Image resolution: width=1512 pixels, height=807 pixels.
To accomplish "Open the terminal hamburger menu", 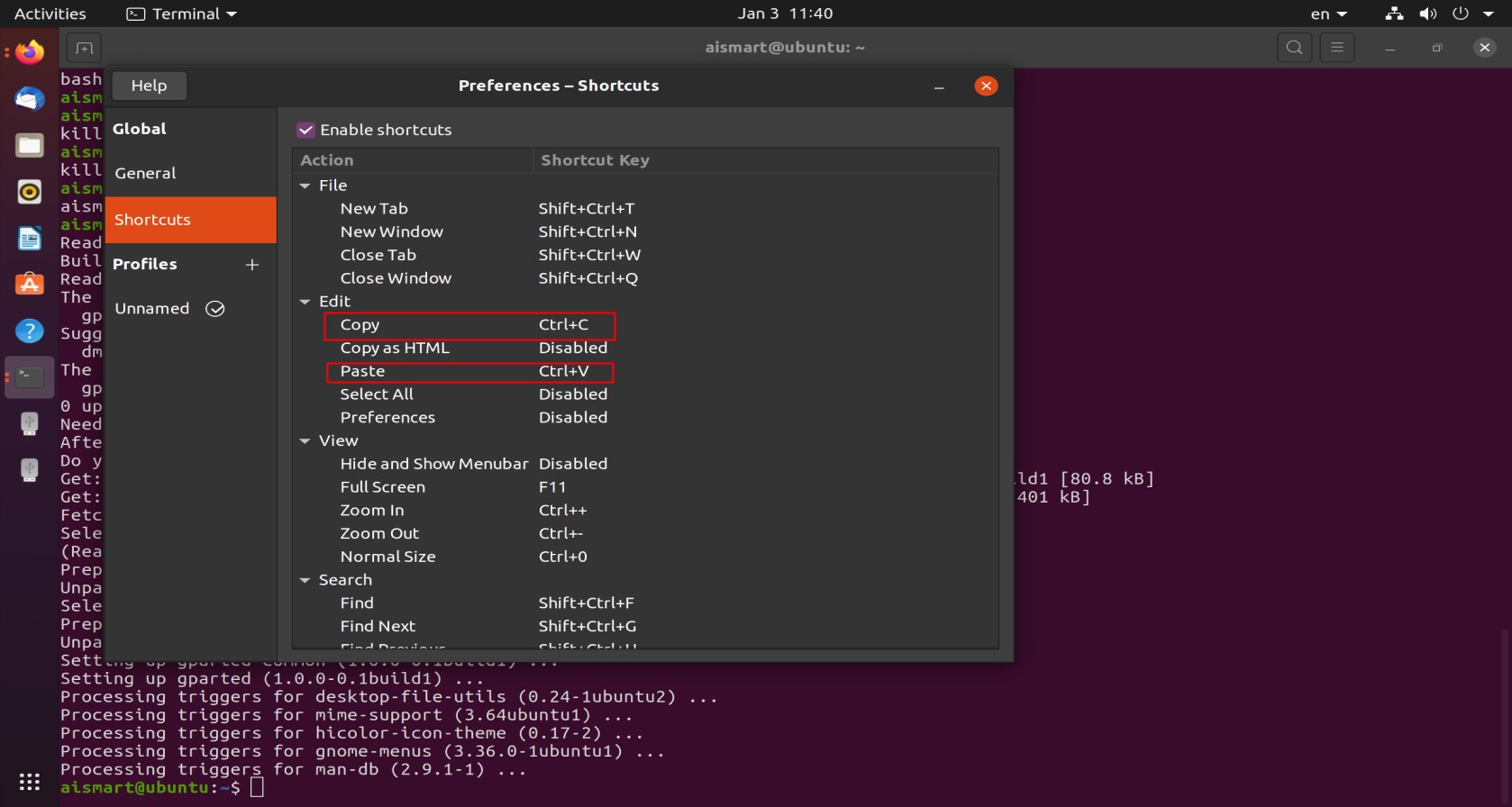I will (x=1337, y=48).
